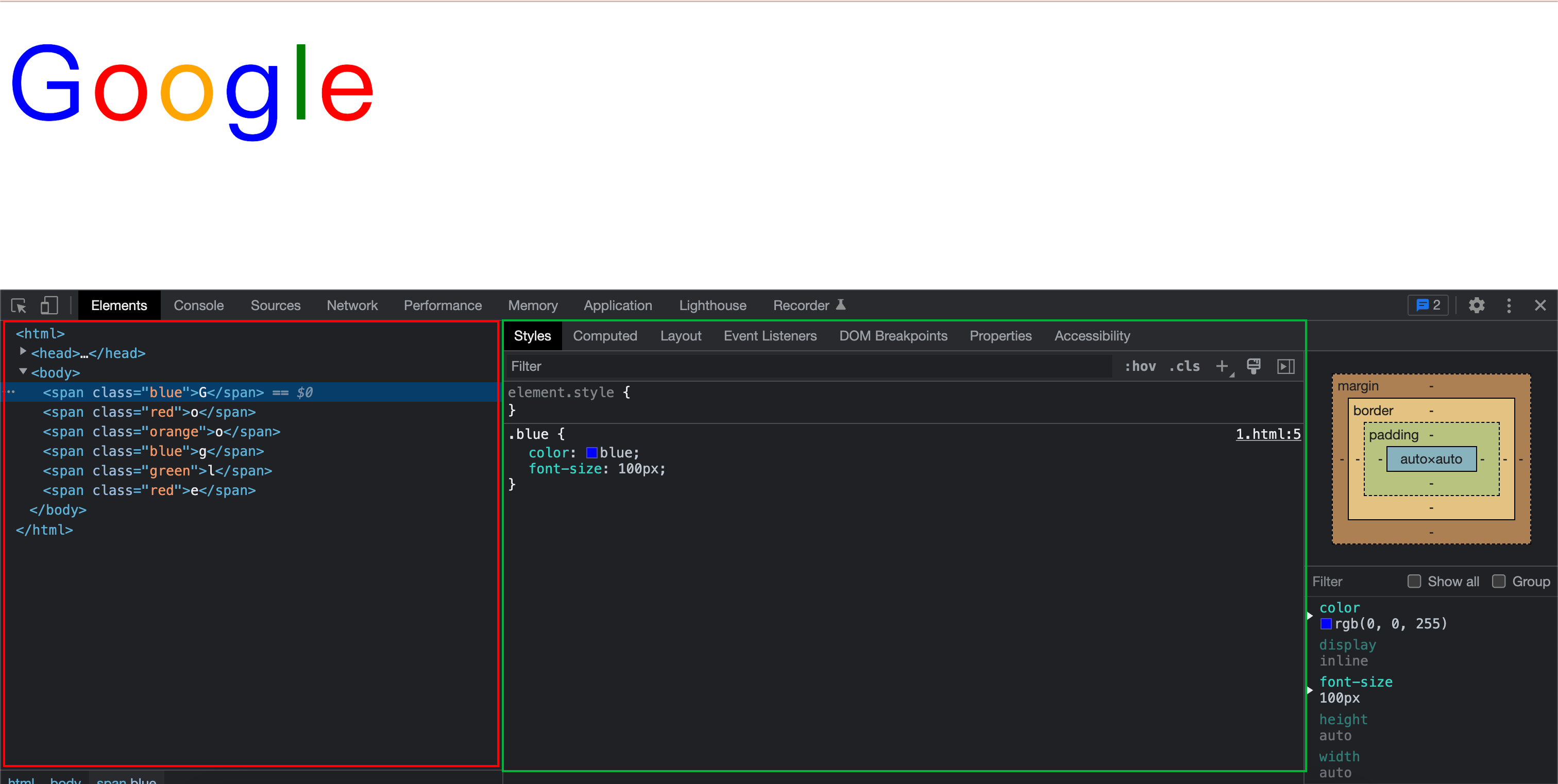Click the margin label in box model

[x=1358, y=386]
